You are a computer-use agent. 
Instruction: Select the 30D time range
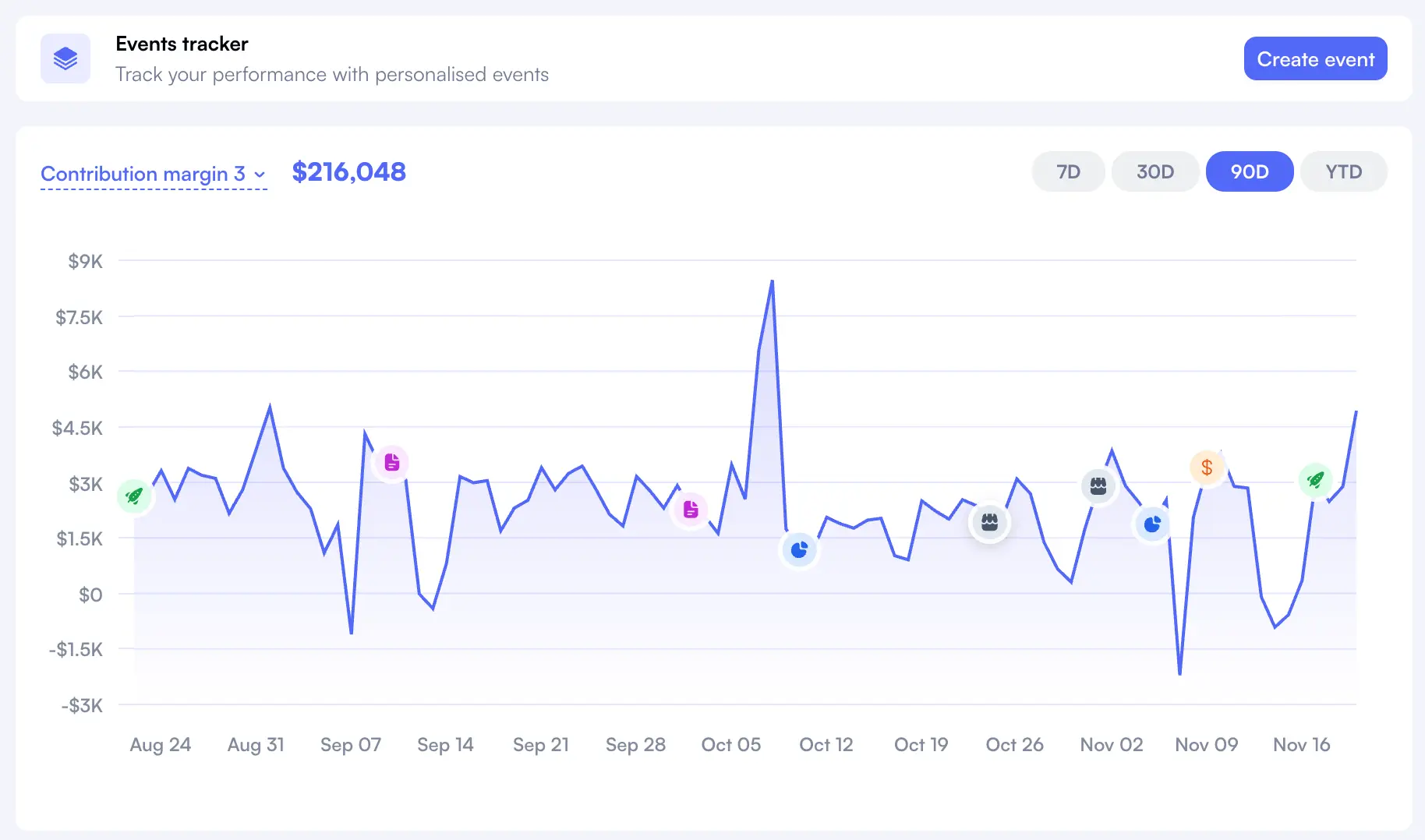click(x=1154, y=171)
